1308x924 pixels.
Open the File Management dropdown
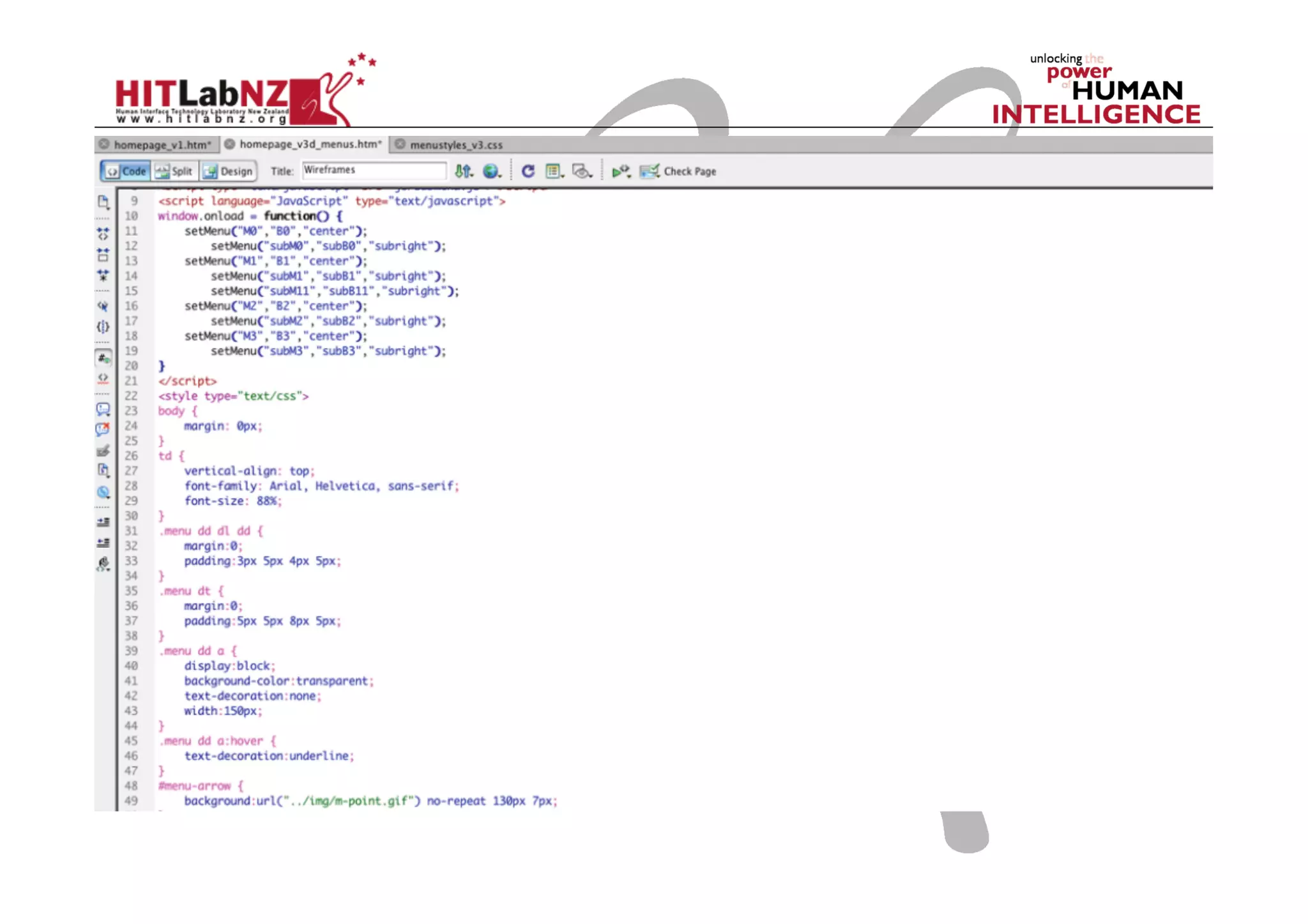coord(464,171)
